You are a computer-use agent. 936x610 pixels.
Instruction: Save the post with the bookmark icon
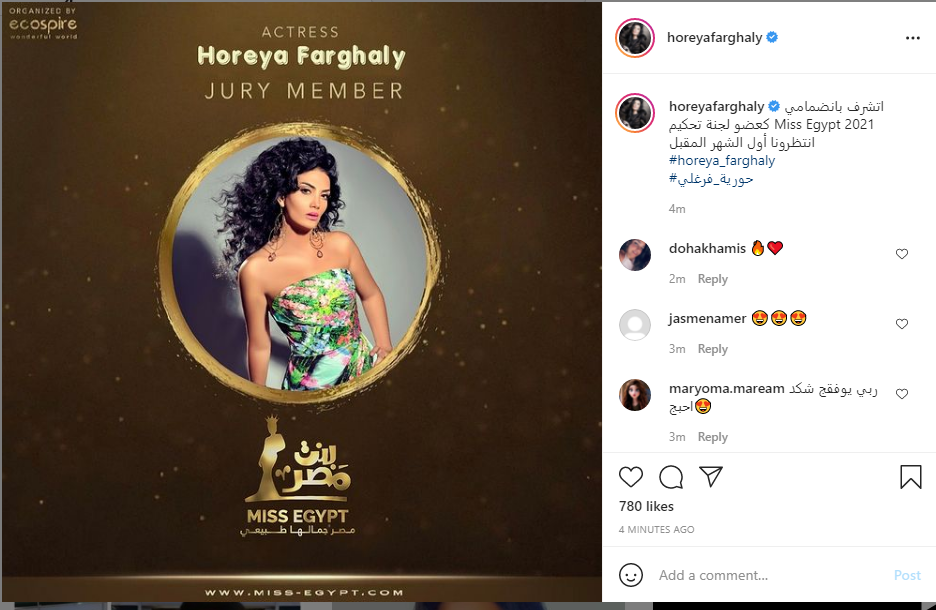[x=910, y=477]
